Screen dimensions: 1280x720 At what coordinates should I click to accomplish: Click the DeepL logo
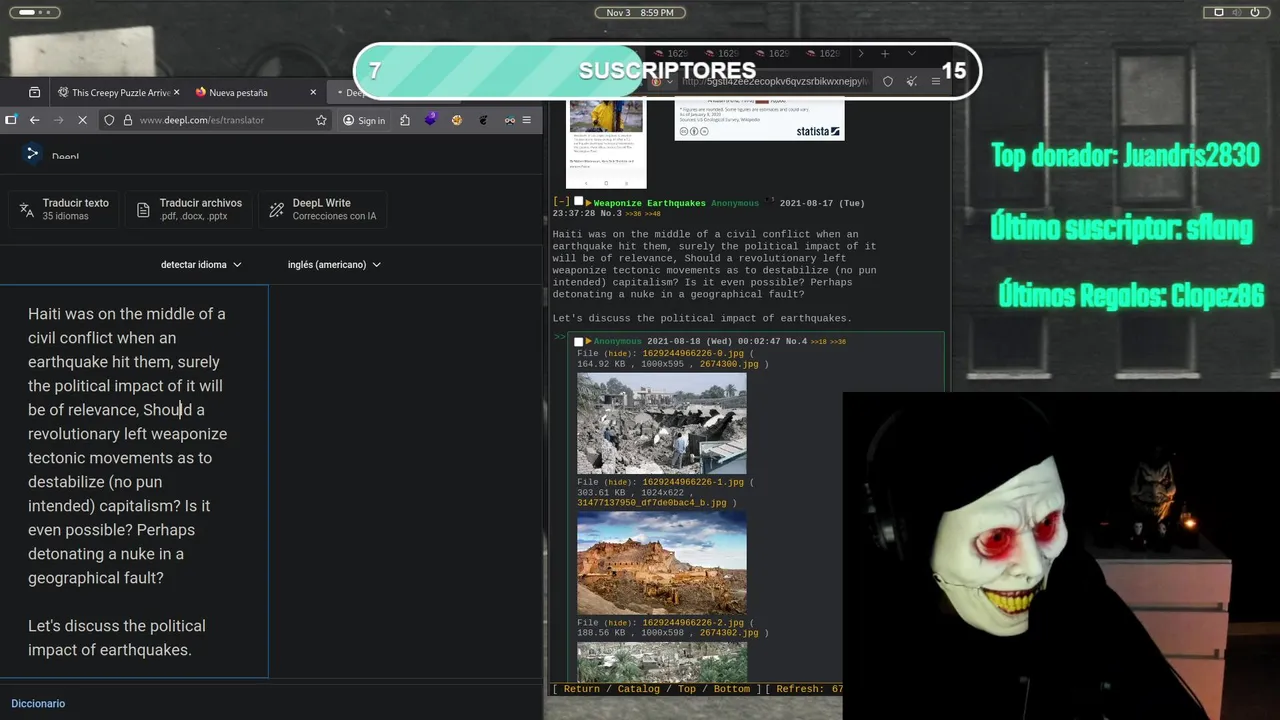pos(51,154)
